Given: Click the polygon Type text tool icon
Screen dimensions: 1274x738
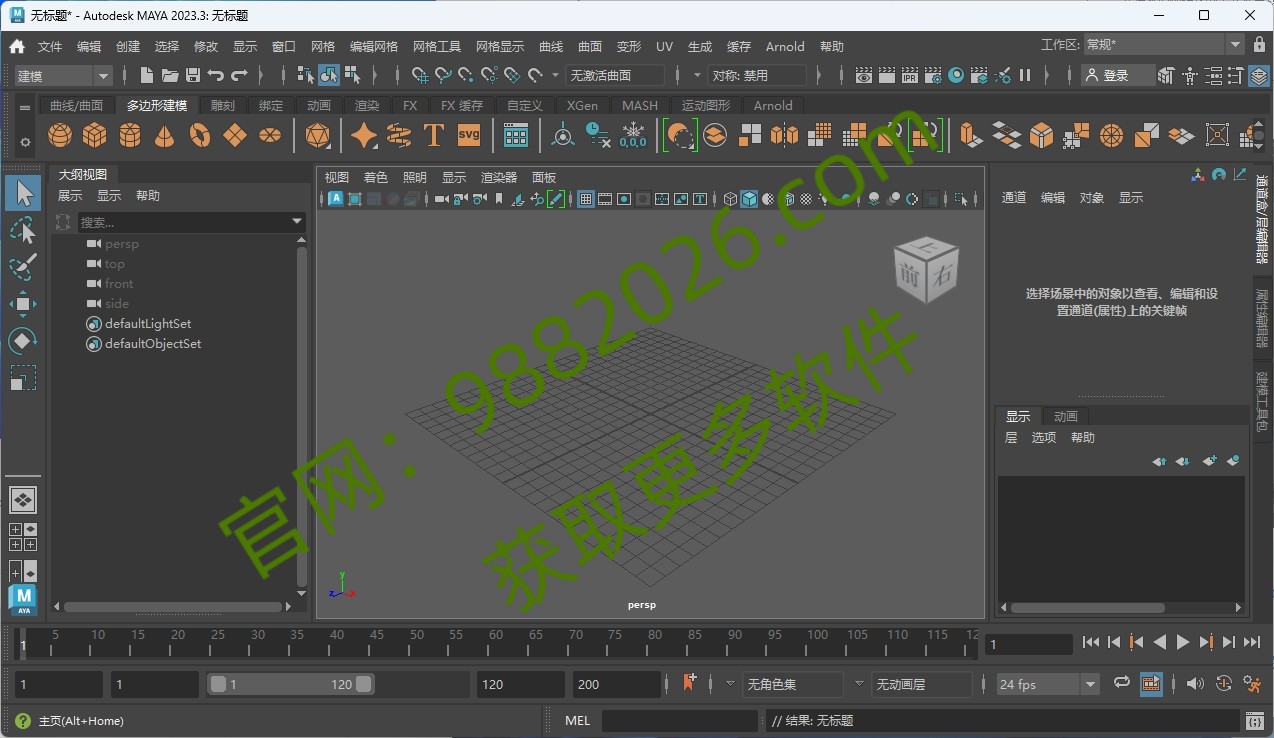Looking at the screenshot, I should point(433,135).
